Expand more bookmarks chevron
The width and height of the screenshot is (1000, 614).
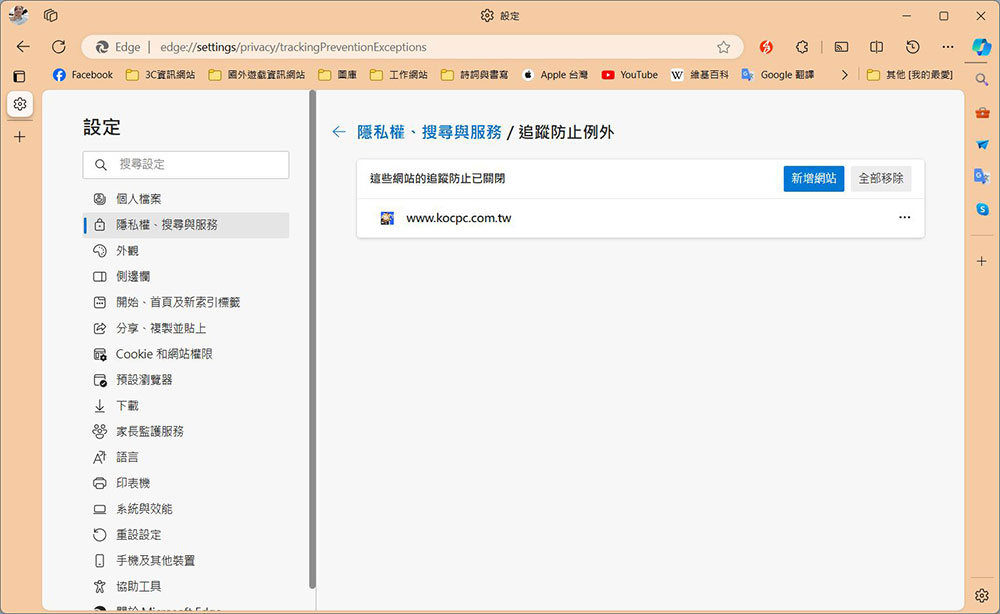844,75
